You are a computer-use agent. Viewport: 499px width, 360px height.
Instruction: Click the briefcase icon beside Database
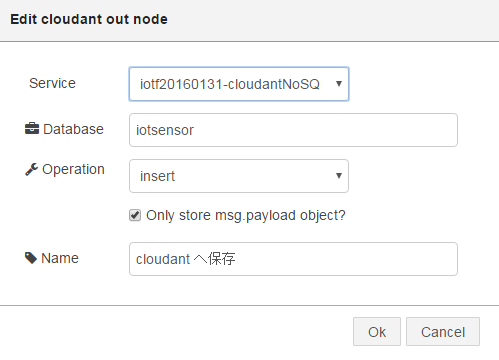click(x=32, y=128)
